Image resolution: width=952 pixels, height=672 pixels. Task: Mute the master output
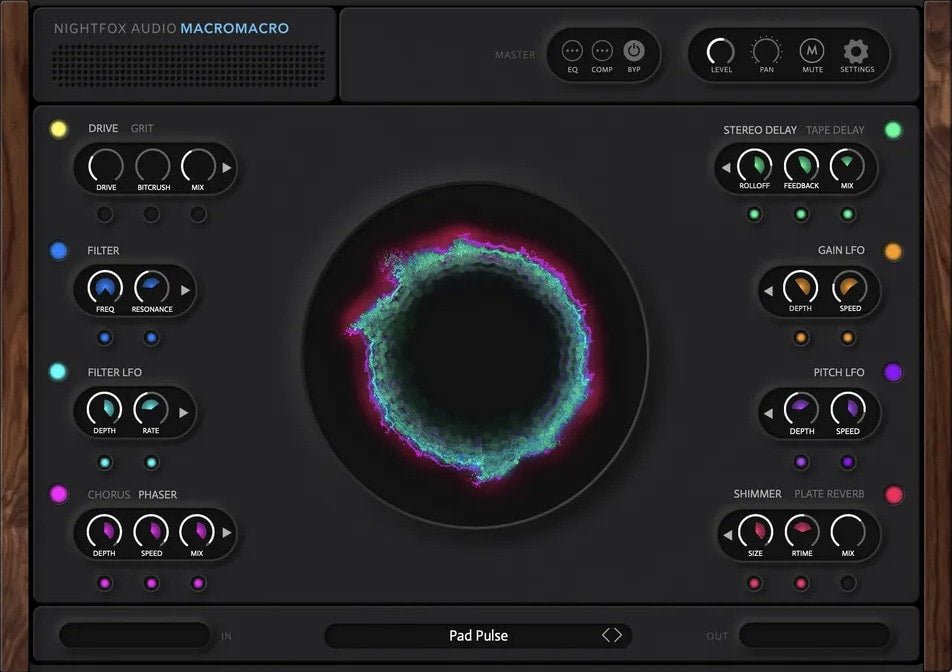point(812,52)
